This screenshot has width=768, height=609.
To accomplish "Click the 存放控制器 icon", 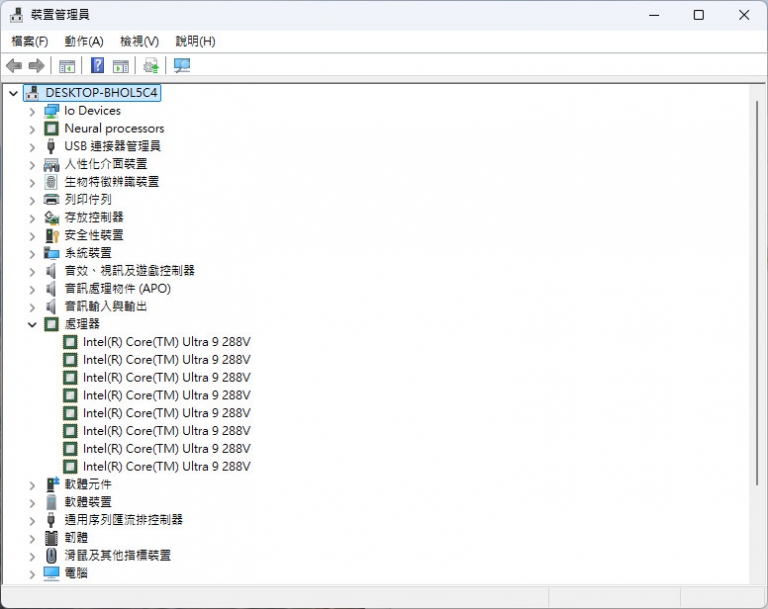I will tap(51, 218).
